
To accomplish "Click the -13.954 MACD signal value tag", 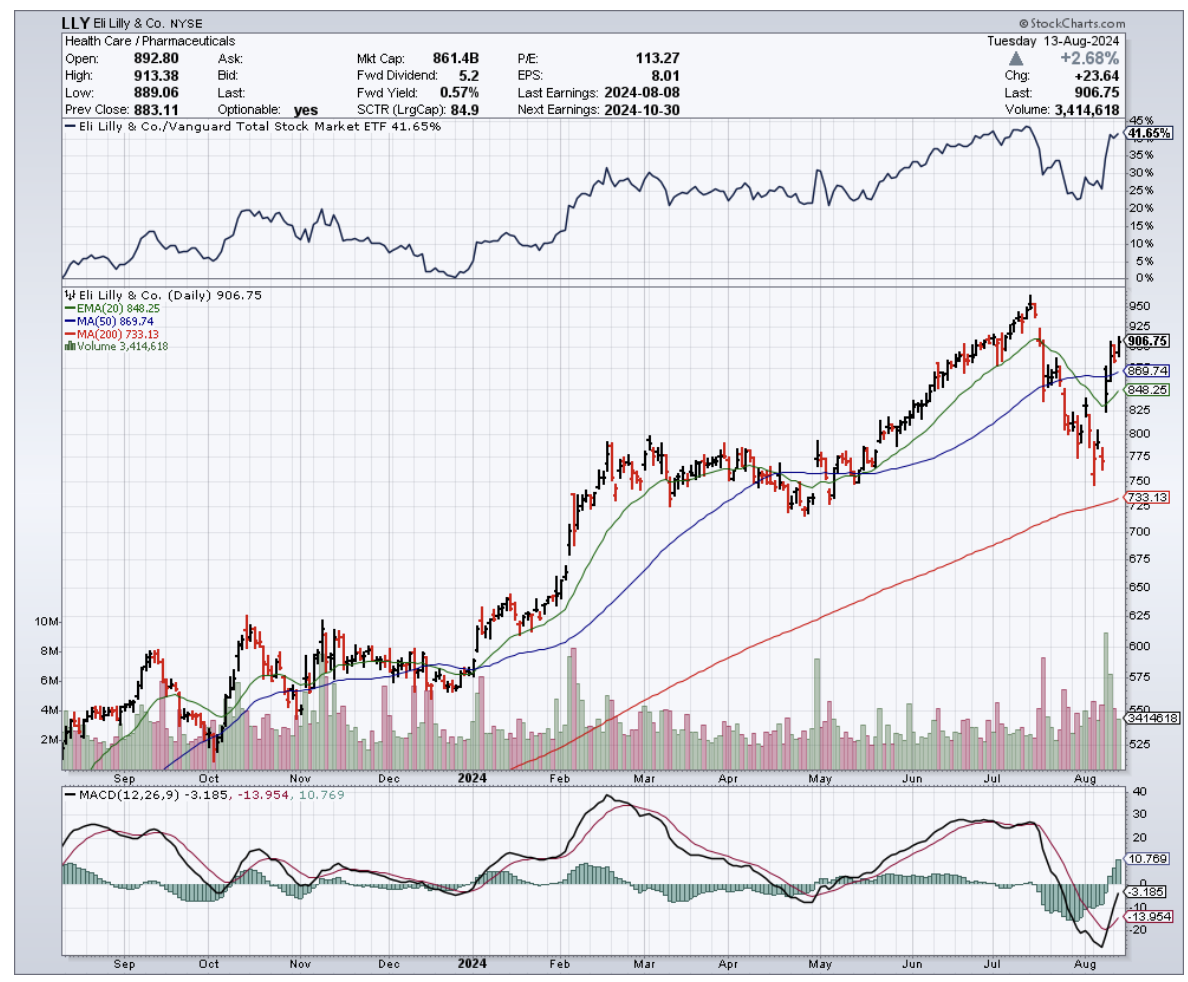I will [1147, 916].
